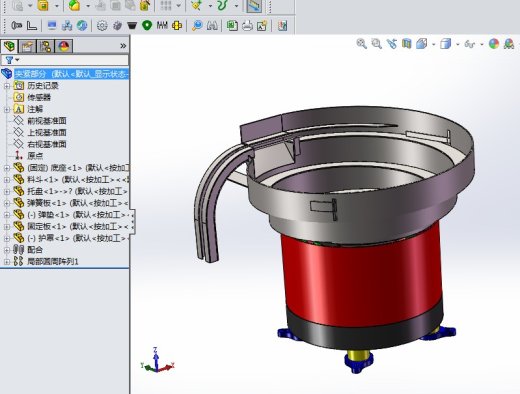Open the PropertyManager tab
This screenshot has height=394, width=520.
[27, 46]
